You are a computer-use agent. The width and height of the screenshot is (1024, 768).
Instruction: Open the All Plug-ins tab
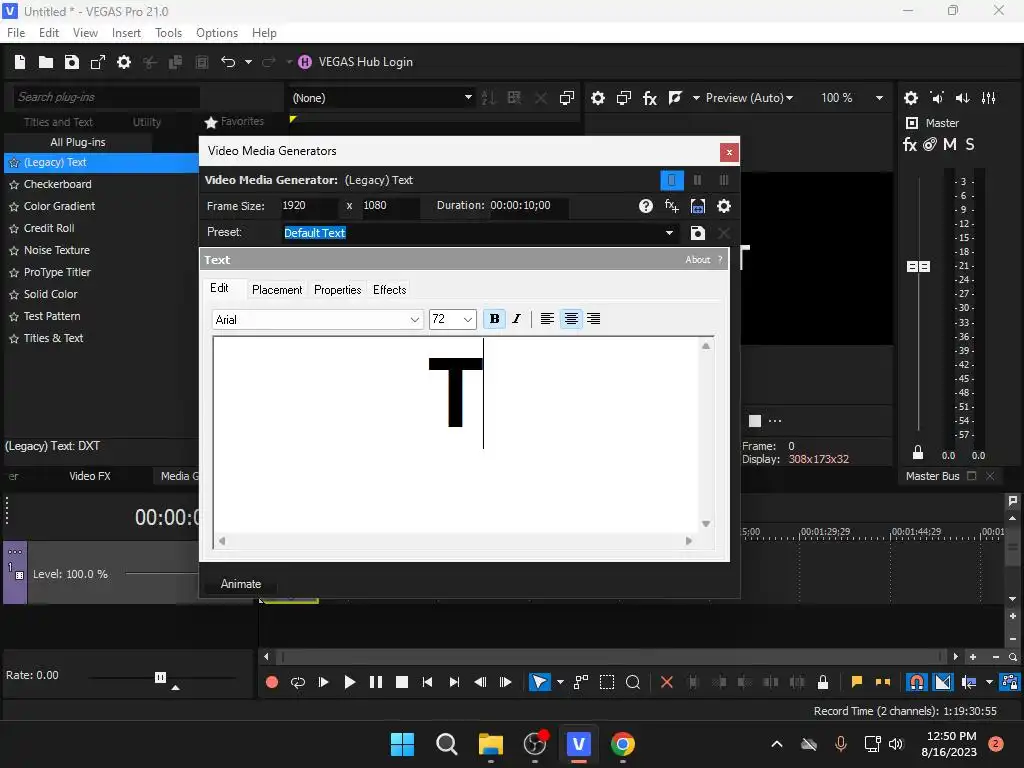point(78,142)
